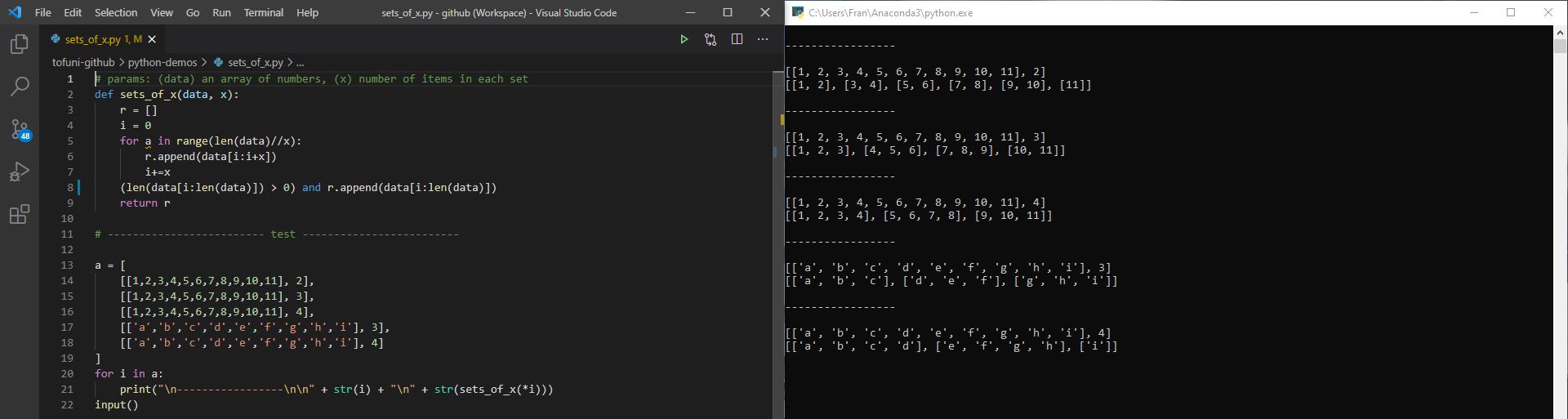Click the '# ---- test ----' comment line
Image resolution: width=1568 pixels, height=419 pixels.
(x=277, y=234)
